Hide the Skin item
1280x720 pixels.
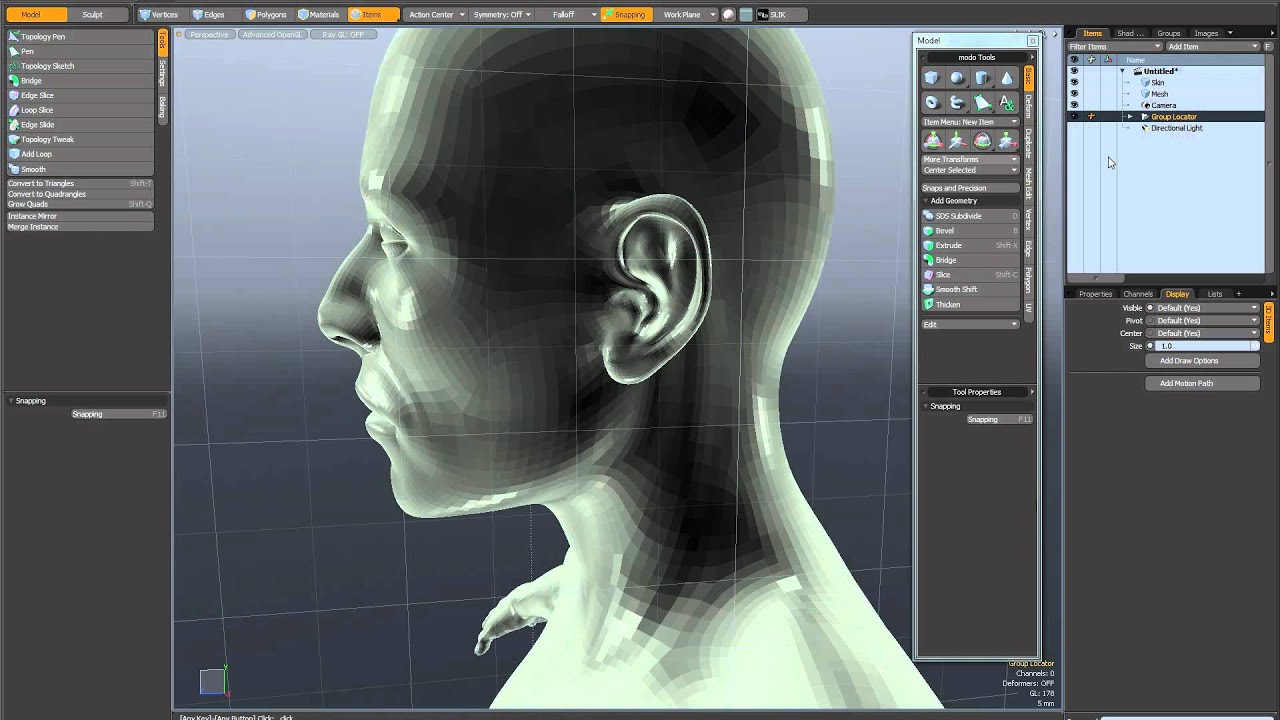[x=1074, y=83]
